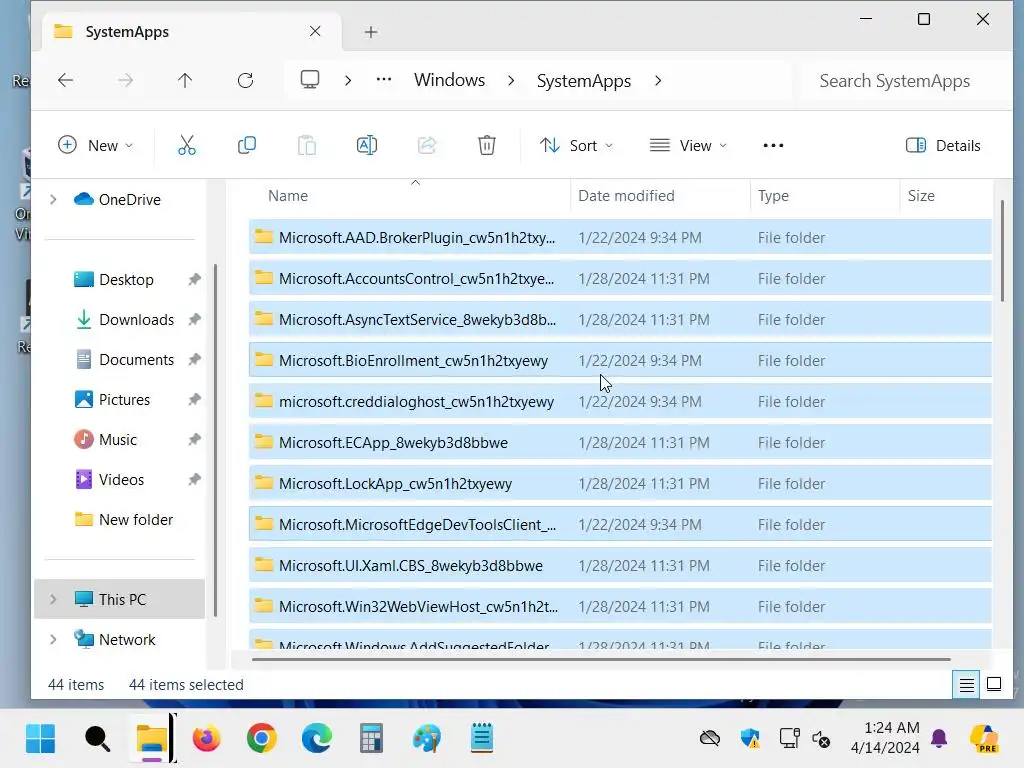Click the Rename icon in toolbar

(367, 145)
